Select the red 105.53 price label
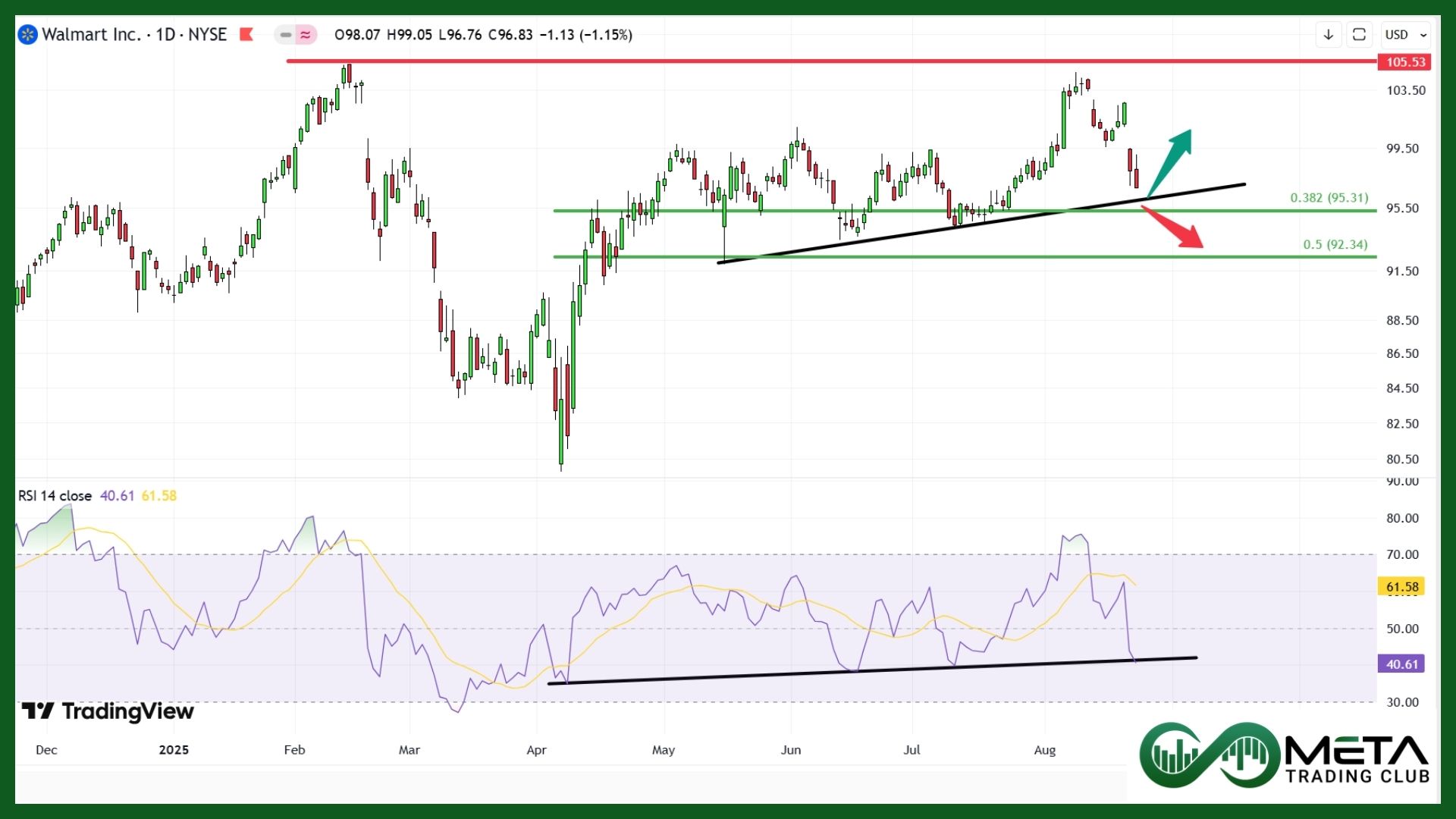 [1404, 62]
